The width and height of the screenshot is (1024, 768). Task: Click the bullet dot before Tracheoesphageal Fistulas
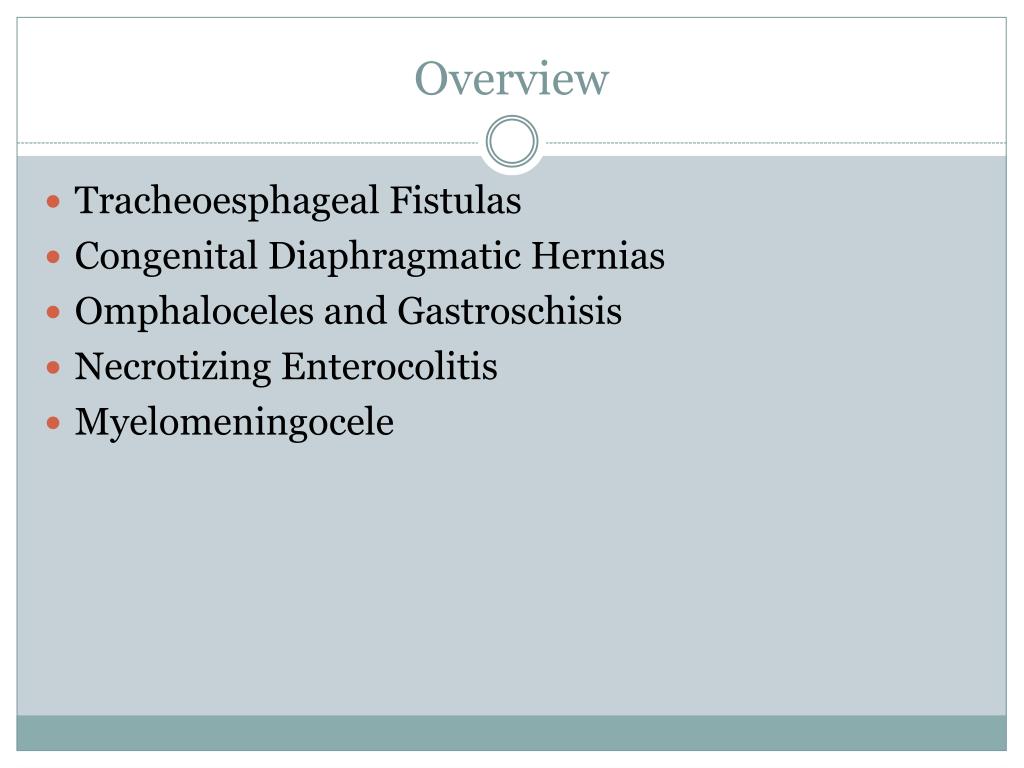(x=54, y=201)
